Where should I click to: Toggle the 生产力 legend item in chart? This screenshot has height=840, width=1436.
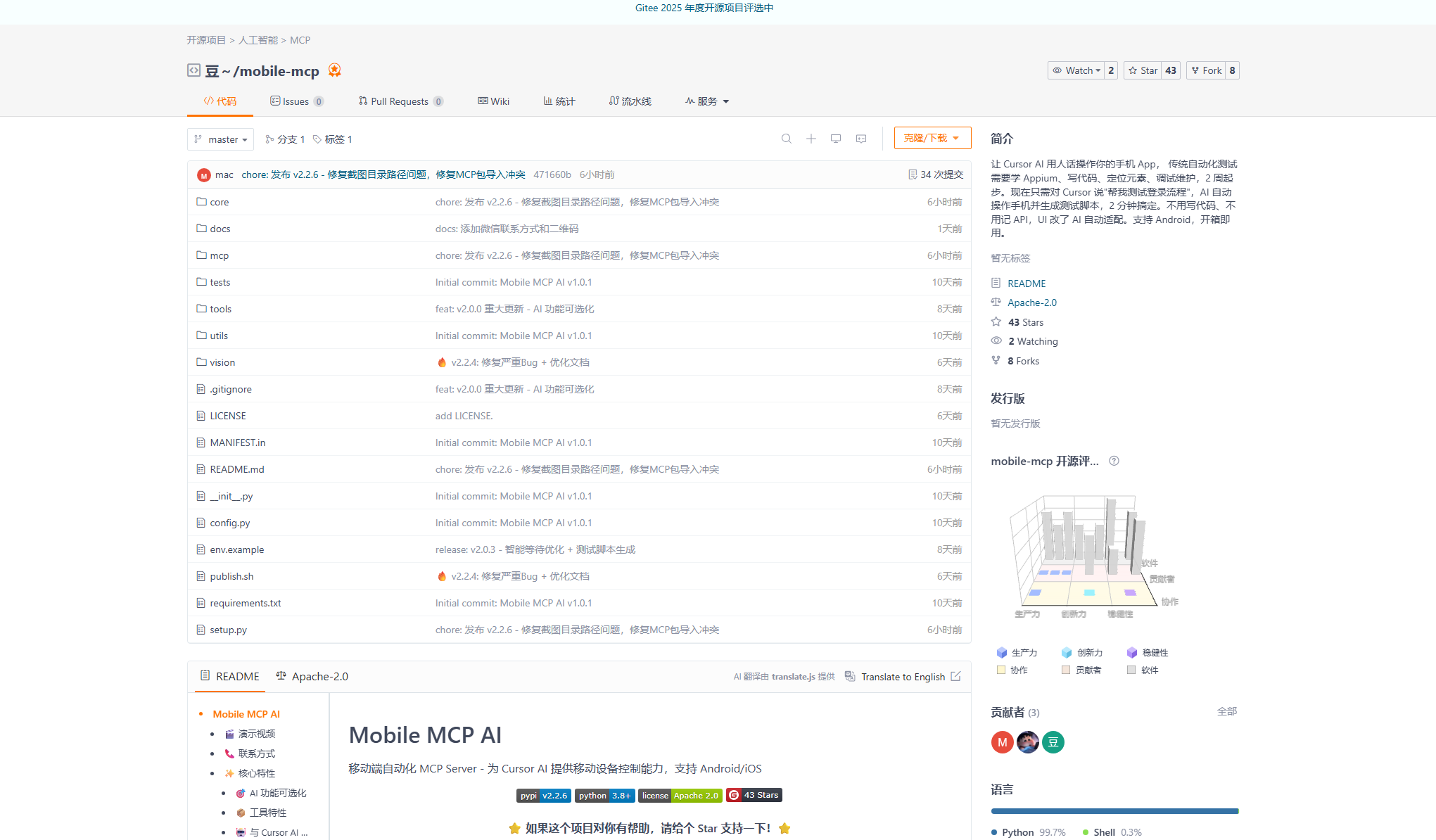(x=1017, y=653)
